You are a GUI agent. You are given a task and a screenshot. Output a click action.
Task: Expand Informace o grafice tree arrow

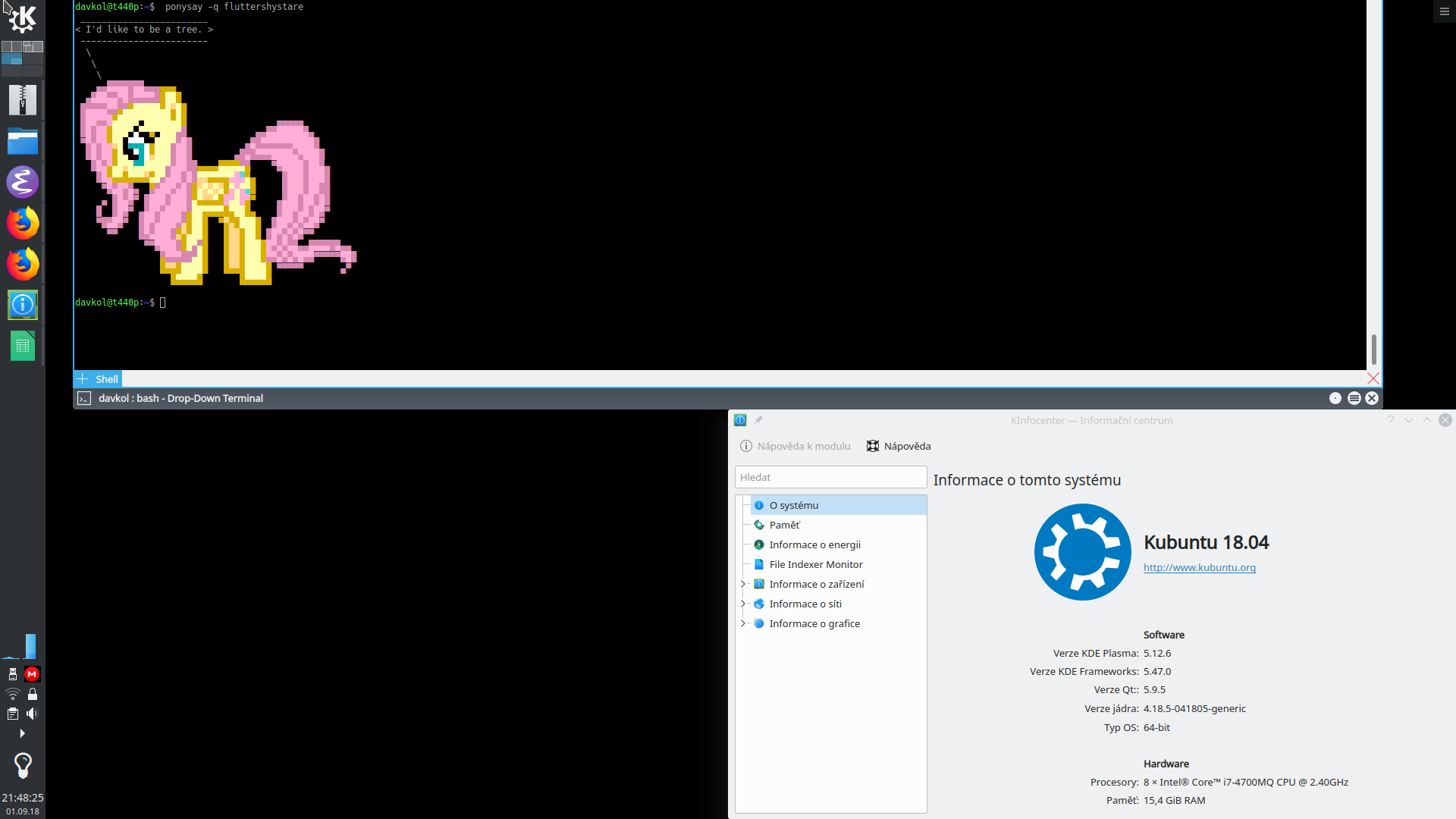pos(743,623)
